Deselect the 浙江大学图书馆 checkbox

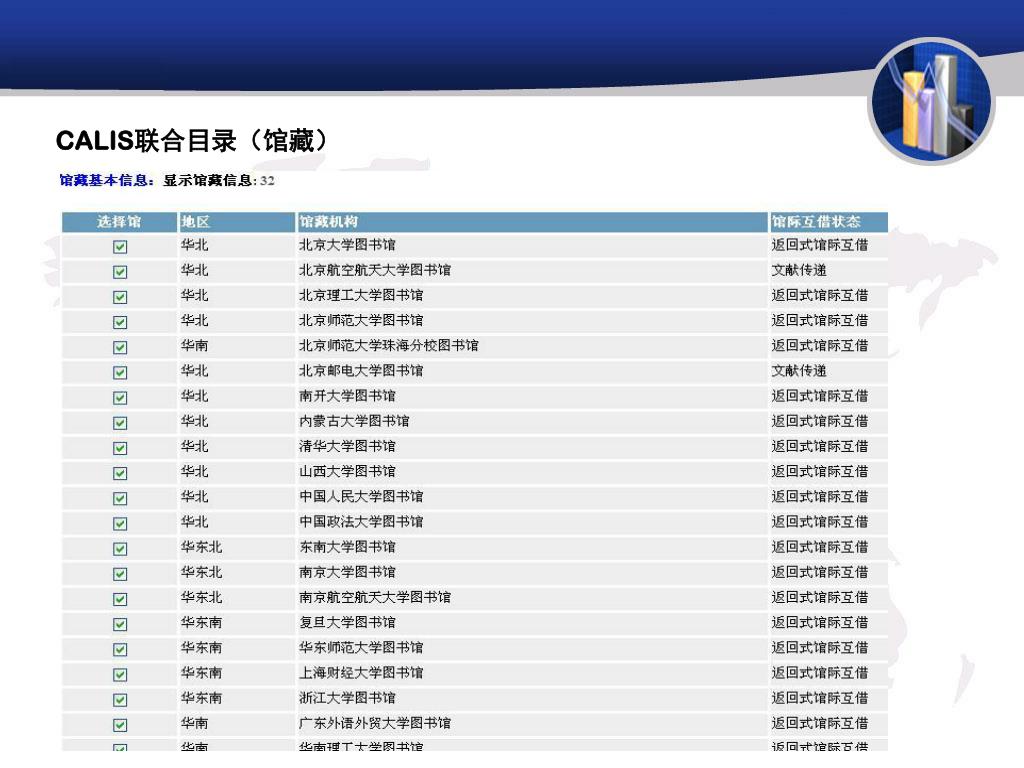[120, 700]
